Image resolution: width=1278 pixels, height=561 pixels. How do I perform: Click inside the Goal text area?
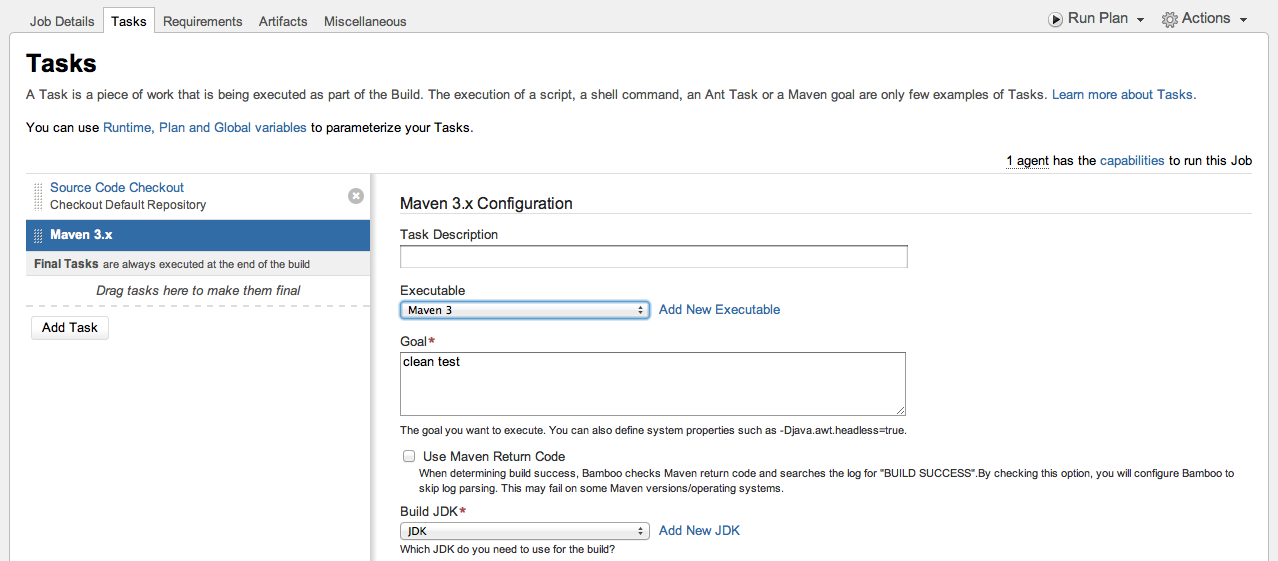coord(652,383)
